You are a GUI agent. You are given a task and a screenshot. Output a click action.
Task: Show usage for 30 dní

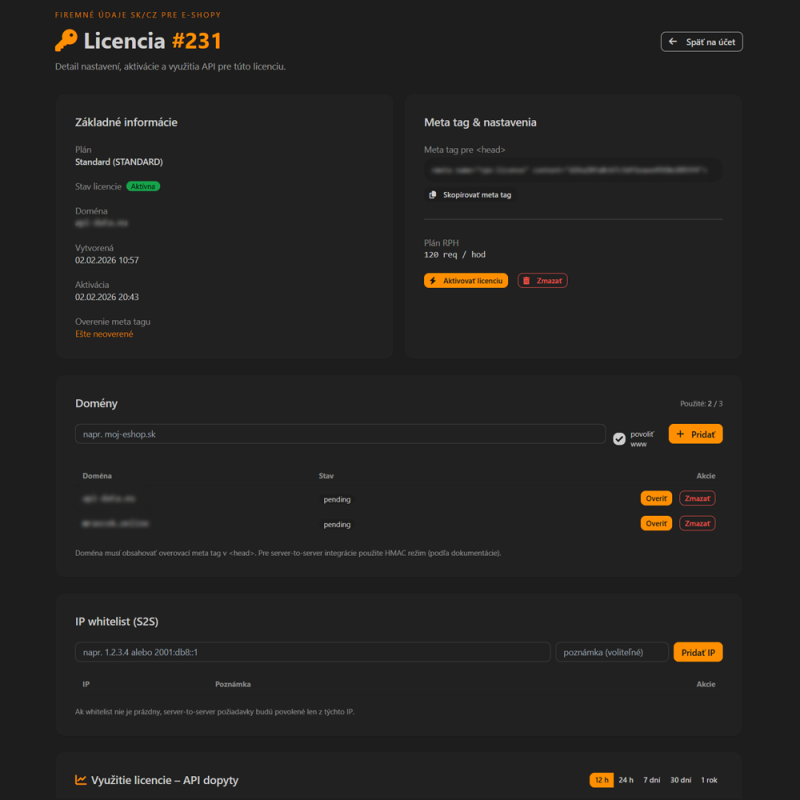click(680, 780)
